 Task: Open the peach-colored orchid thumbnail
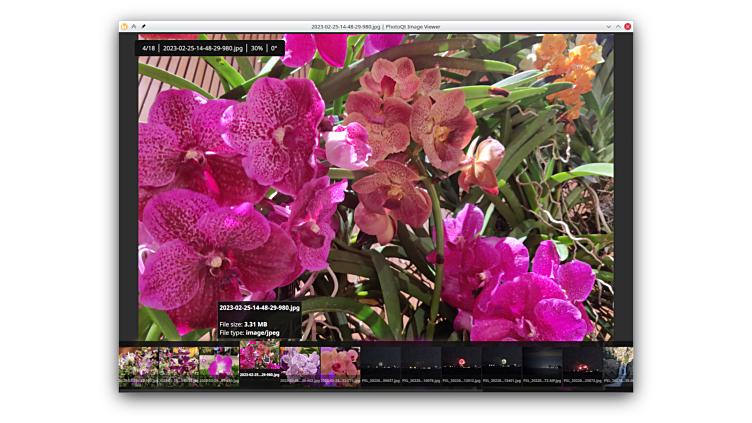pyautogui.click(x=340, y=364)
